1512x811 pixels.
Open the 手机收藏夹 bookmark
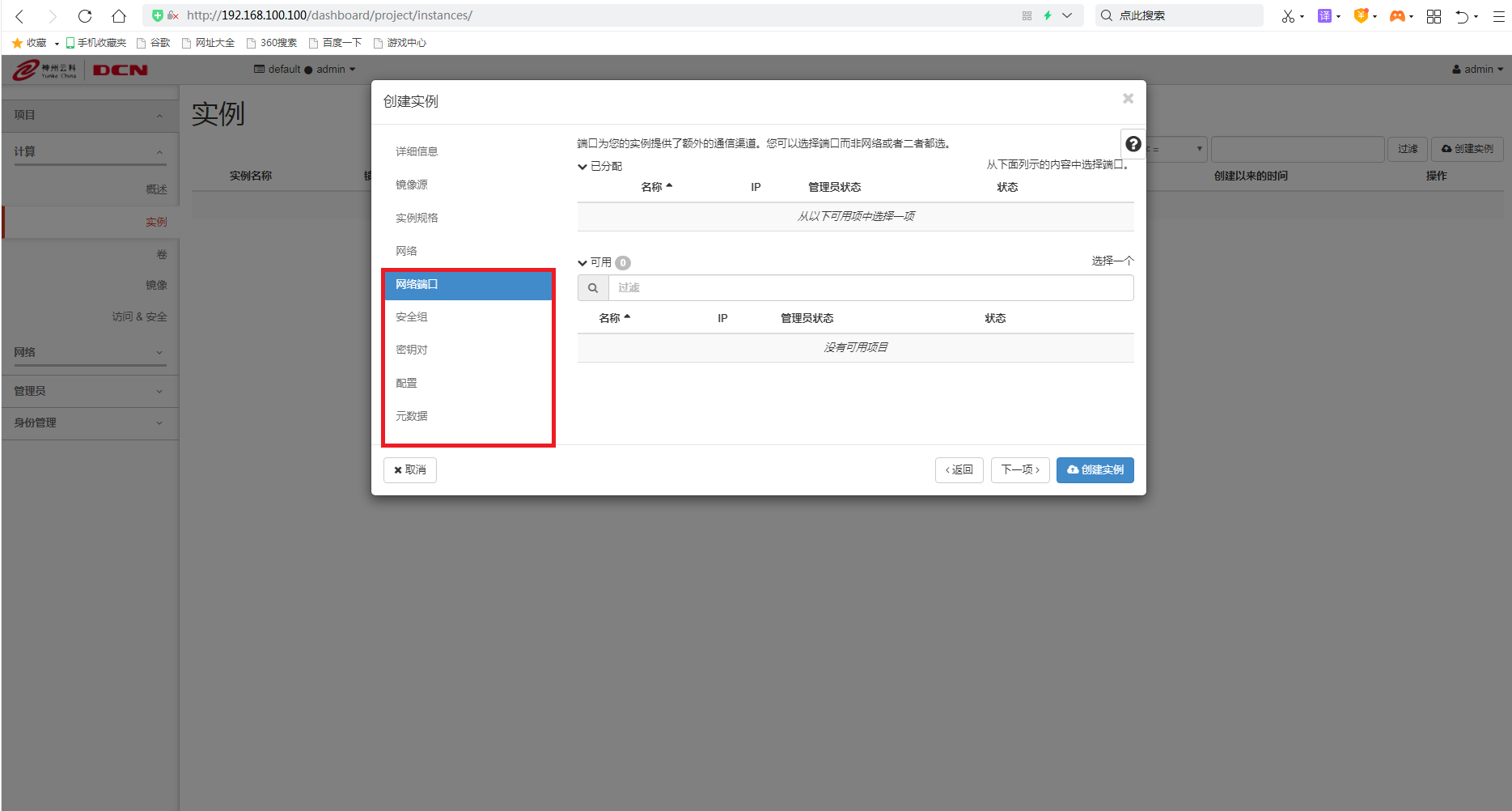click(95, 43)
